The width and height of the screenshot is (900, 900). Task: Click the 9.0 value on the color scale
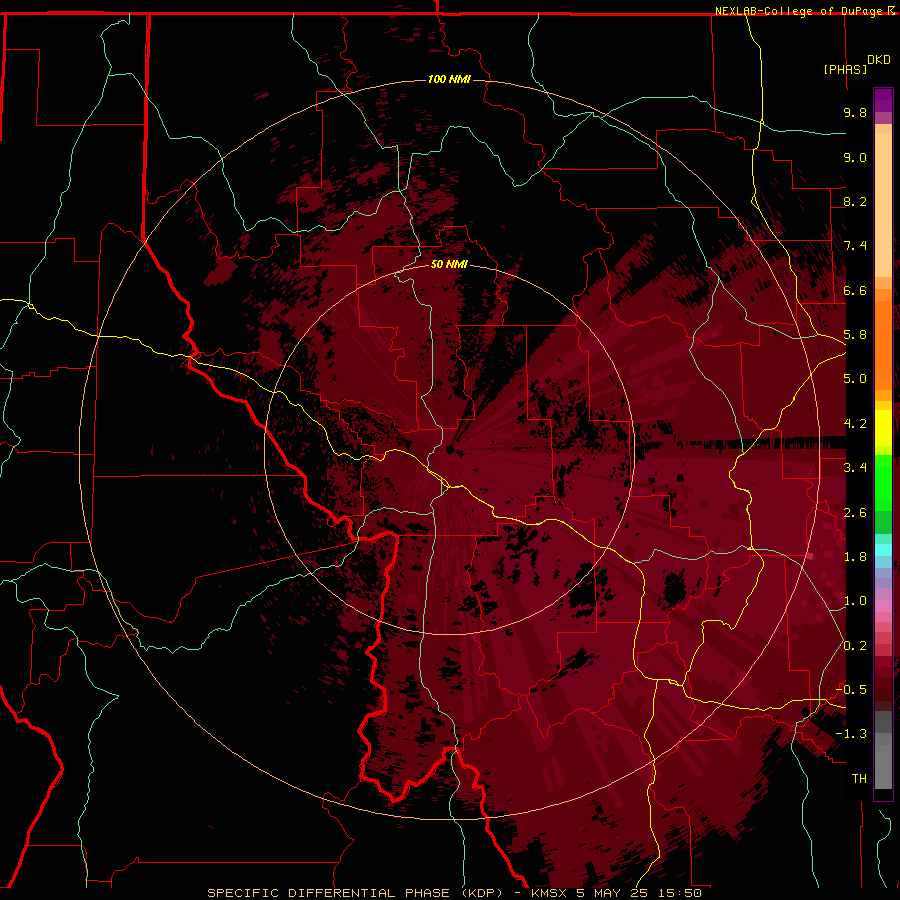click(x=855, y=157)
